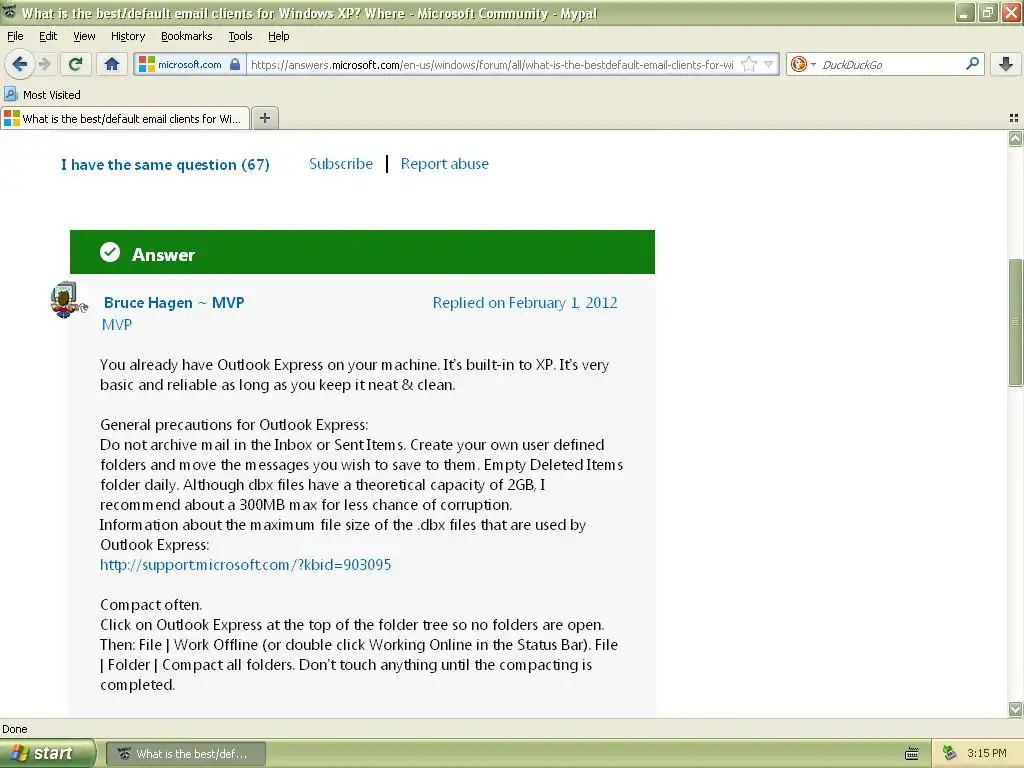Click the padlock site security icon
The image size is (1024, 768).
pyautogui.click(x=235, y=64)
